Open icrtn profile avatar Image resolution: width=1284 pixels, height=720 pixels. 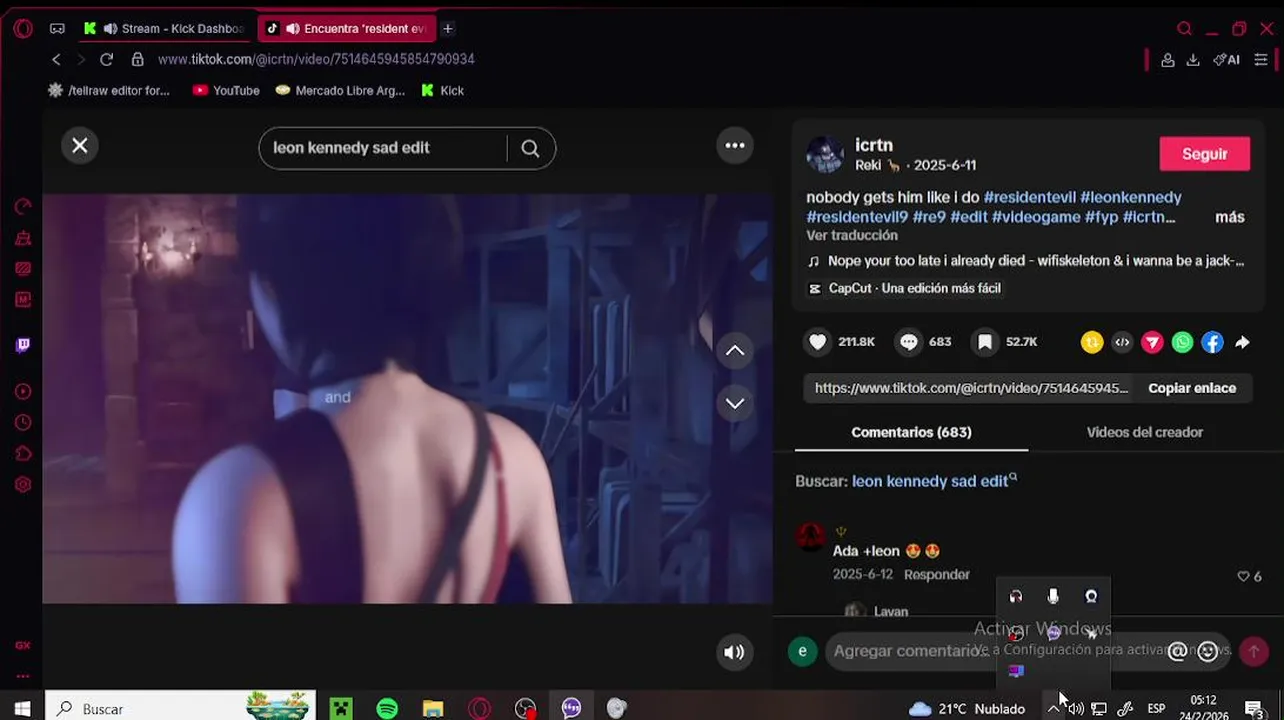coord(825,155)
